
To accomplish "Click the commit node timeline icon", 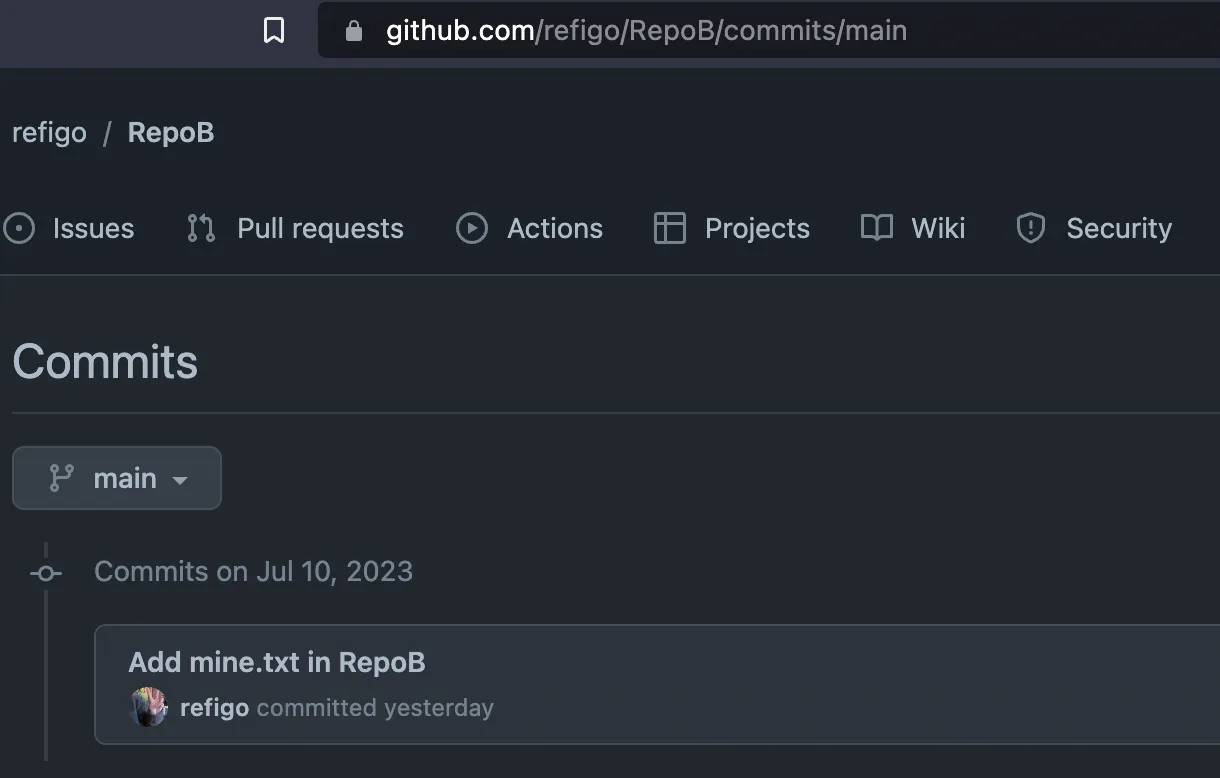I will [x=46, y=573].
